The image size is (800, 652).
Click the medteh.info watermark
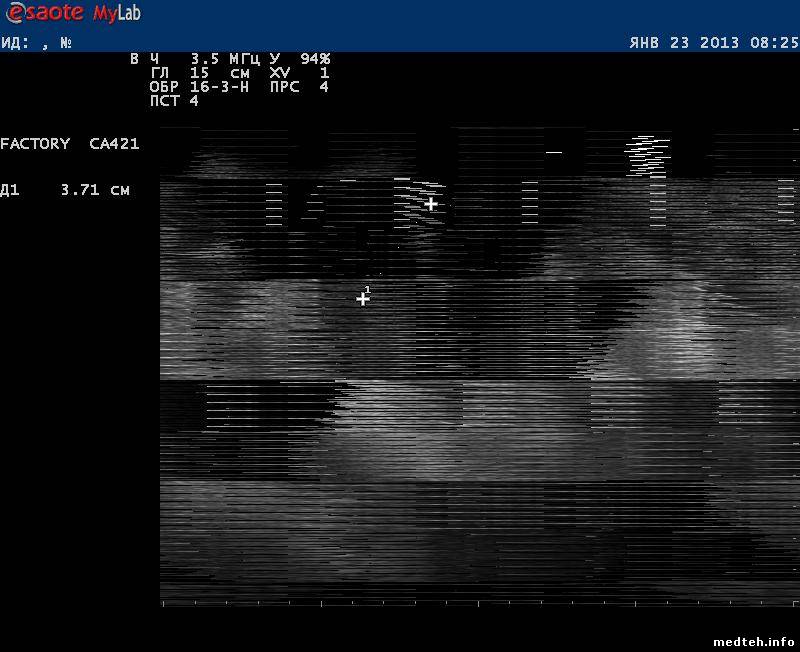pyautogui.click(x=755, y=641)
